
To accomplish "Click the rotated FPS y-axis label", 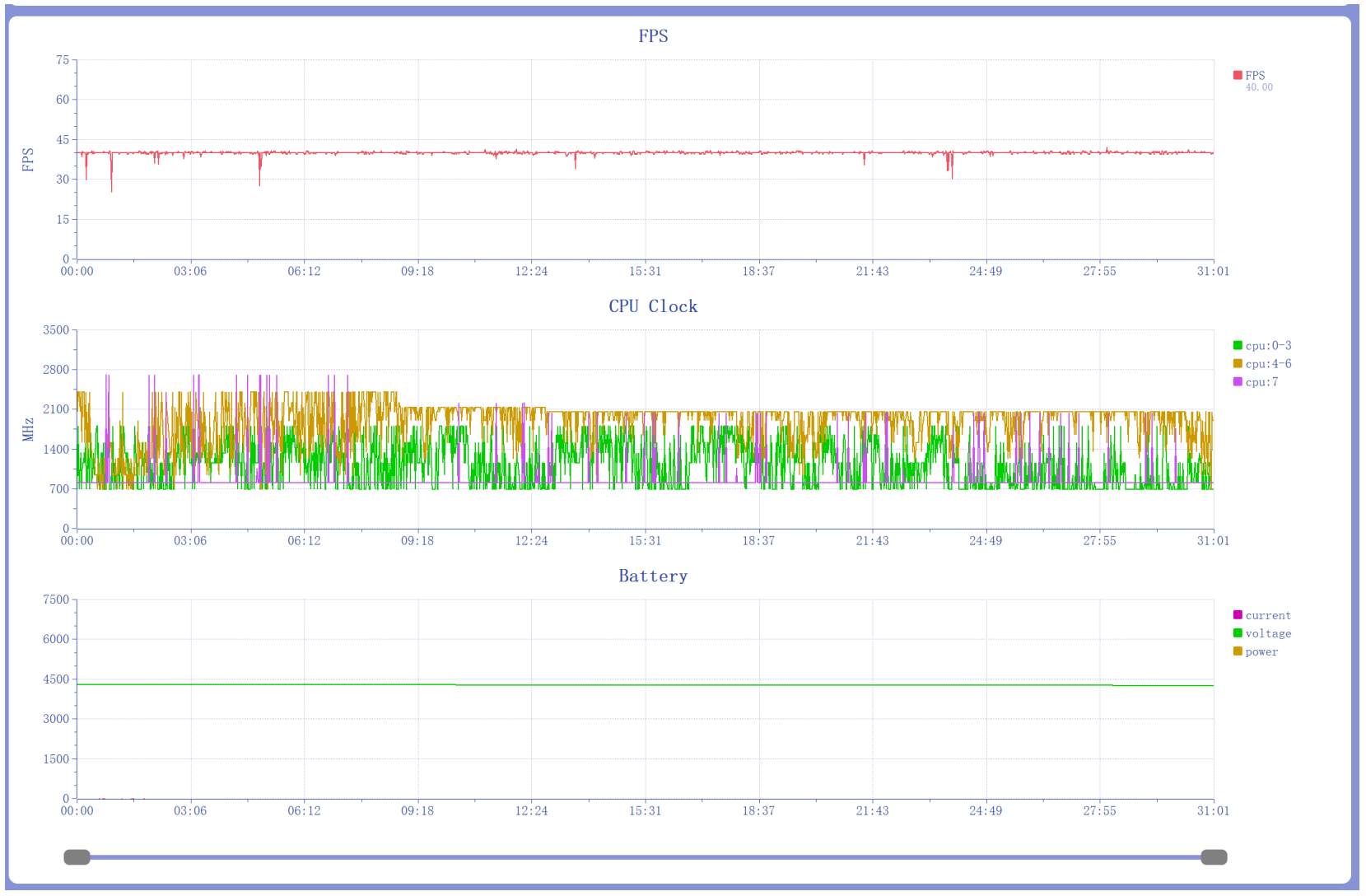I will 28,160.
